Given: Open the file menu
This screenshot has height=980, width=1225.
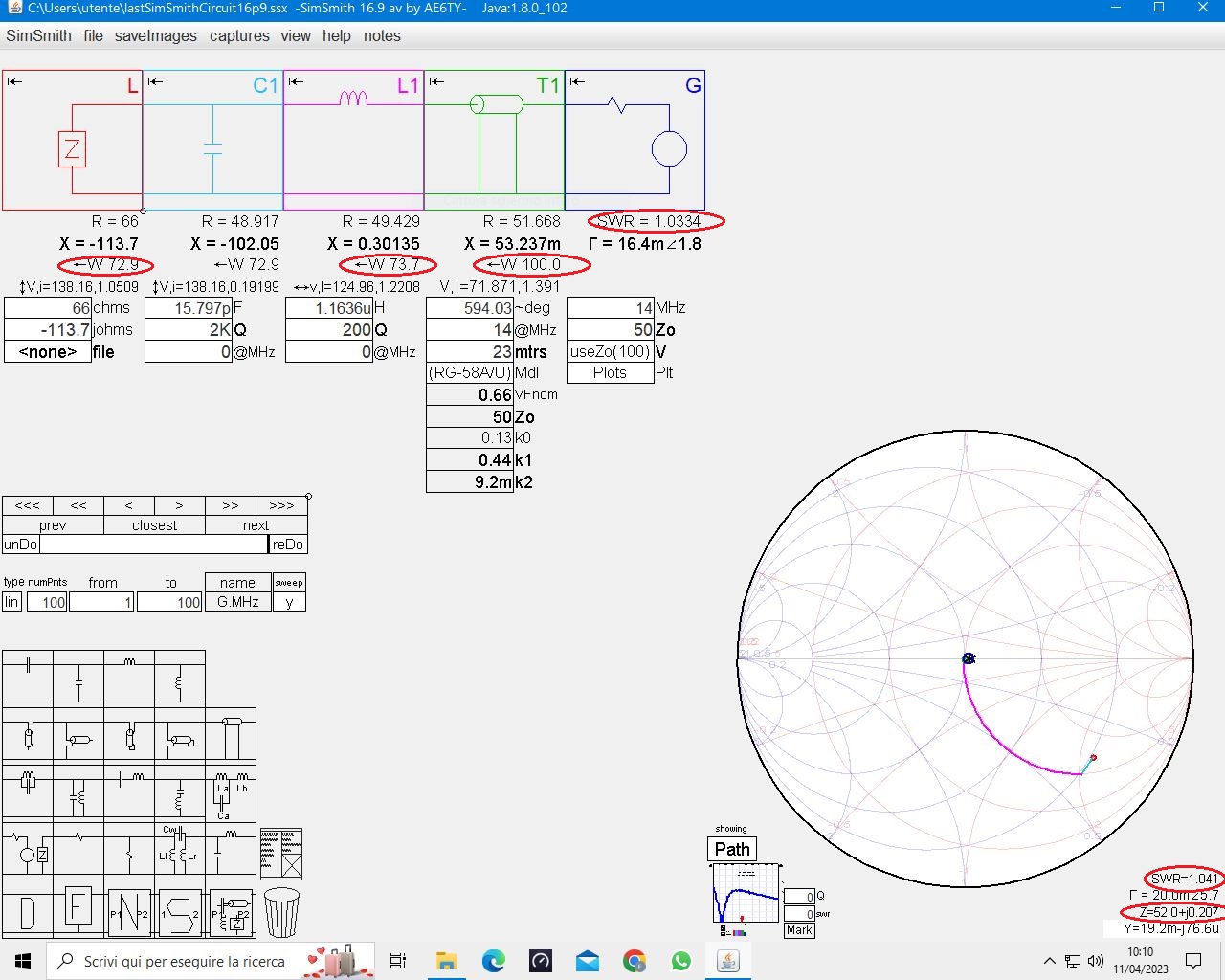Looking at the screenshot, I should tap(93, 35).
